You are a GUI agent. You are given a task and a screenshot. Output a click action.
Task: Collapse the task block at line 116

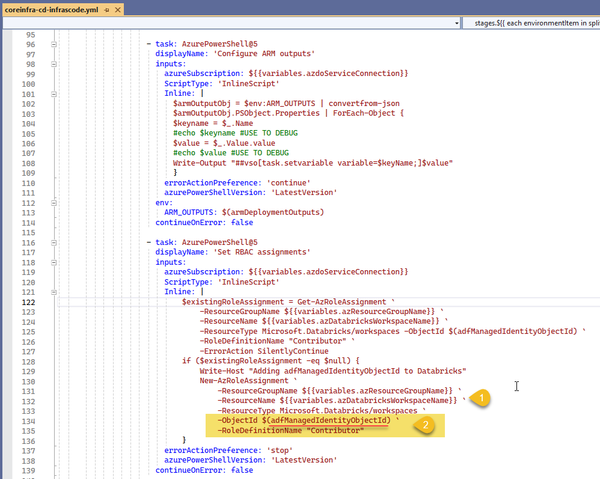(x=56, y=241)
